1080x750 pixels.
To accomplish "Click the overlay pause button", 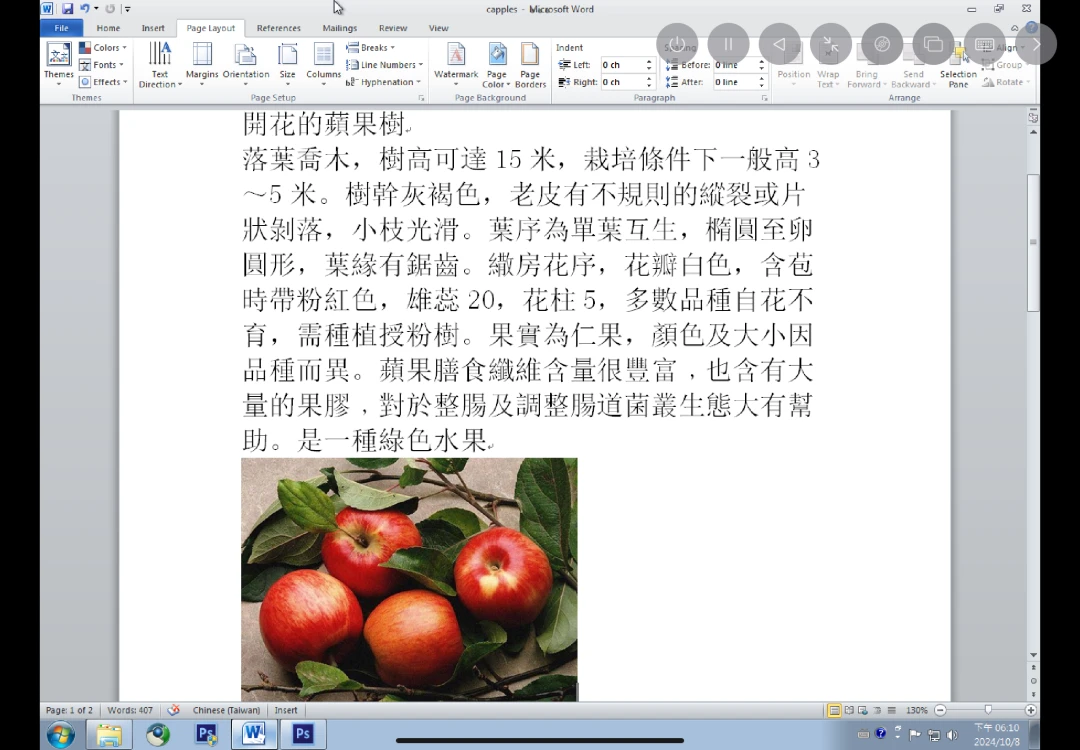I will pos(728,44).
